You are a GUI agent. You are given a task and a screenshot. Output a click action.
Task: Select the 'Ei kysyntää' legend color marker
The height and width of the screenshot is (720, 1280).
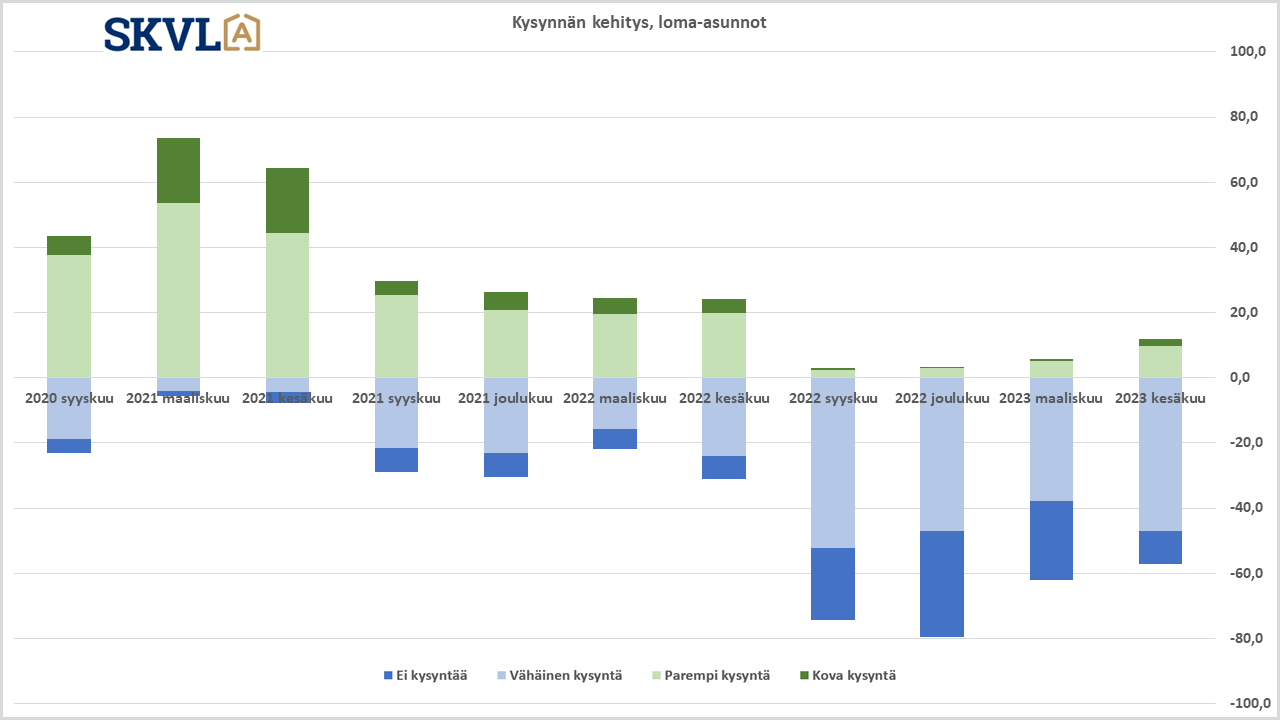tap(389, 676)
